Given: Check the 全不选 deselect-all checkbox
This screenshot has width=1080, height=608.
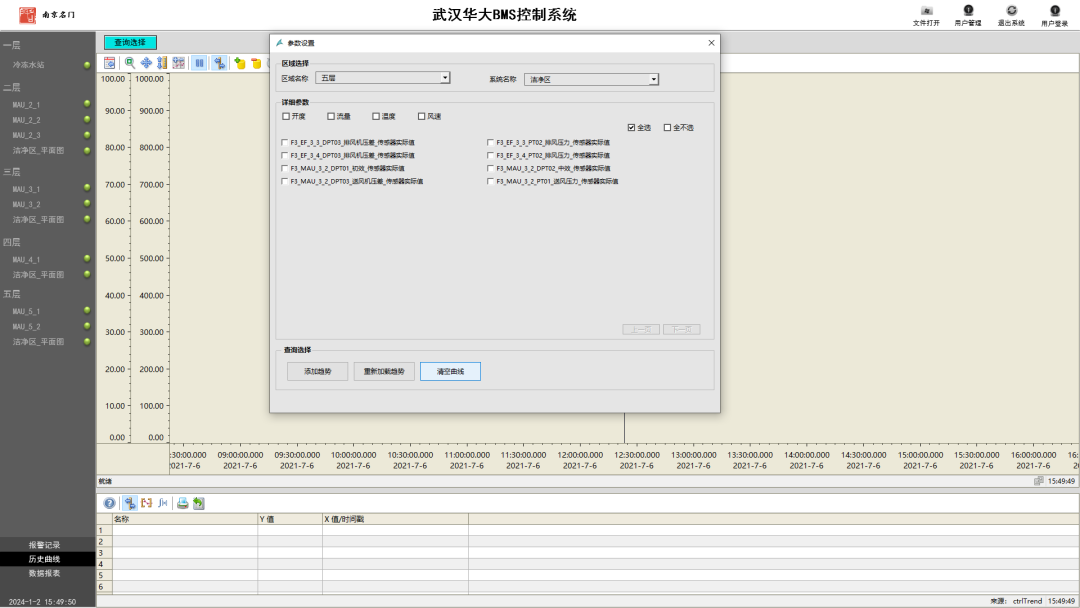Looking at the screenshot, I should tap(667, 127).
